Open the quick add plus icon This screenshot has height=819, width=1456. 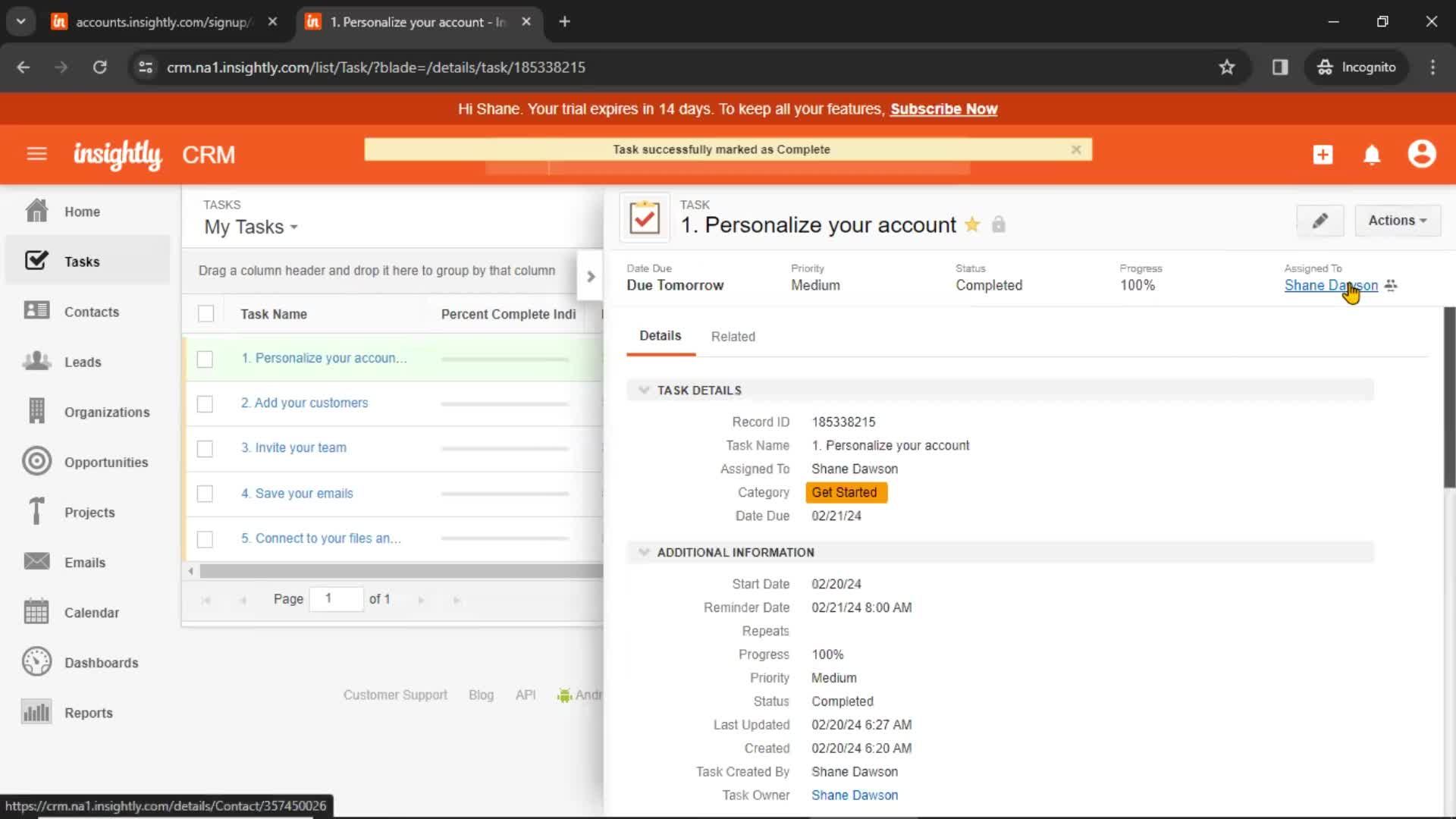pyautogui.click(x=1323, y=155)
